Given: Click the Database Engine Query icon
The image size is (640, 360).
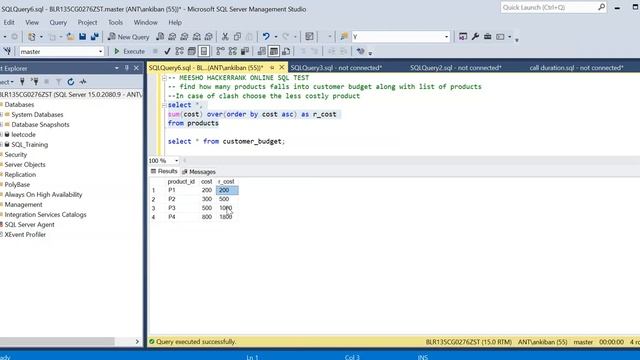Looking at the screenshot, I should pyautogui.click(x=160, y=37).
